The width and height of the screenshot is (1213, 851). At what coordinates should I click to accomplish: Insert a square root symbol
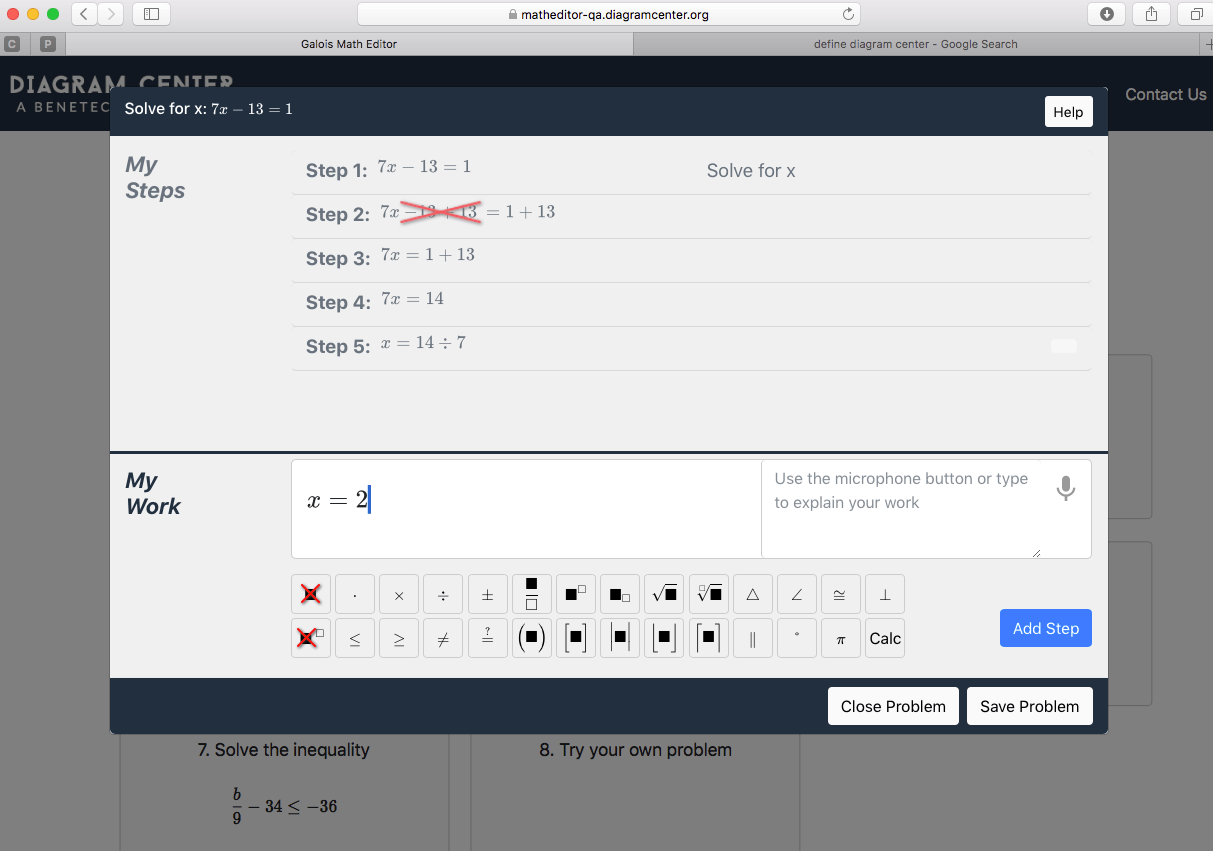point(663,593)
